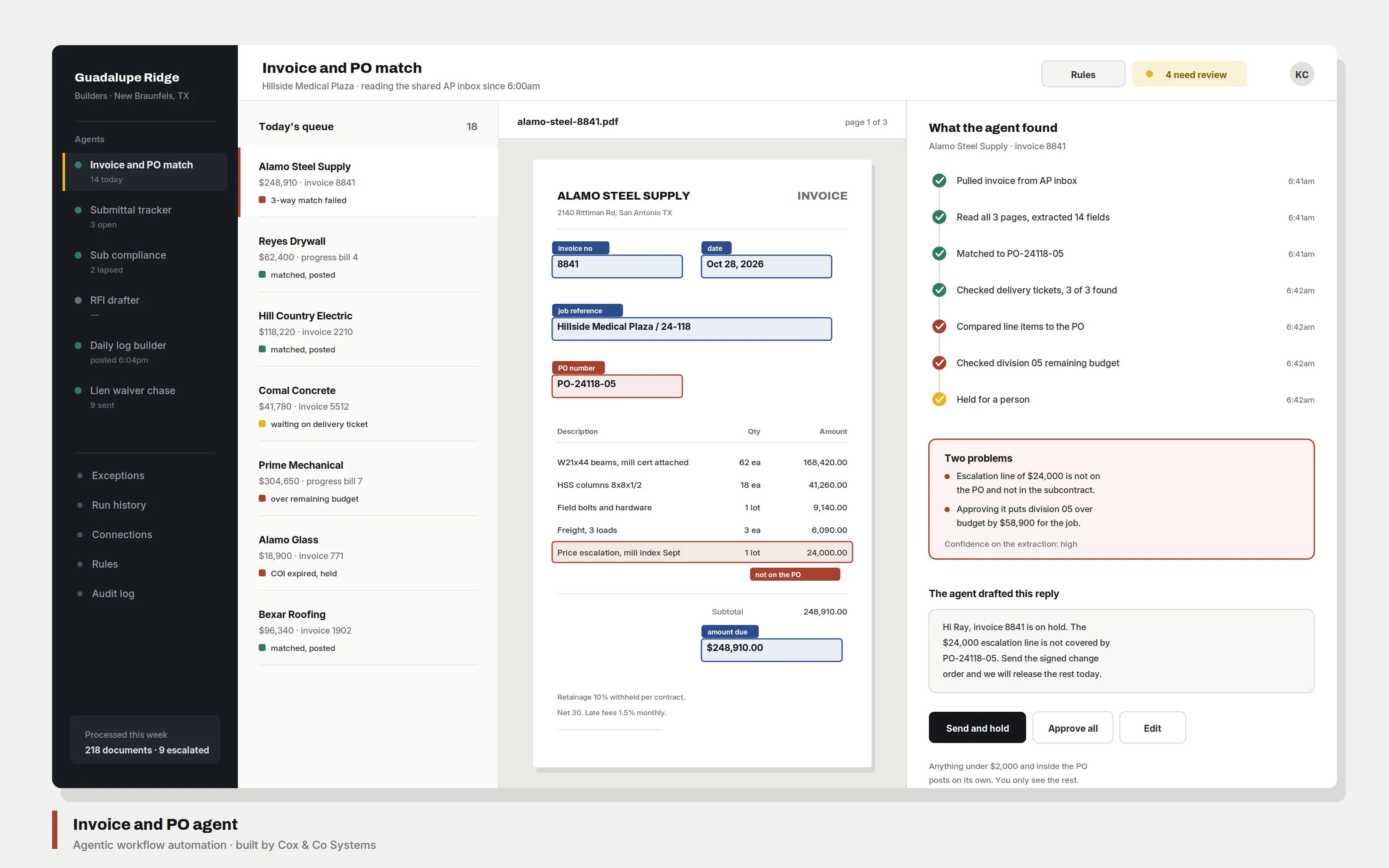Select the Alamo Steel Supply queue item
This screenshot has width=1389, height=868.
[x=368, y=183]
